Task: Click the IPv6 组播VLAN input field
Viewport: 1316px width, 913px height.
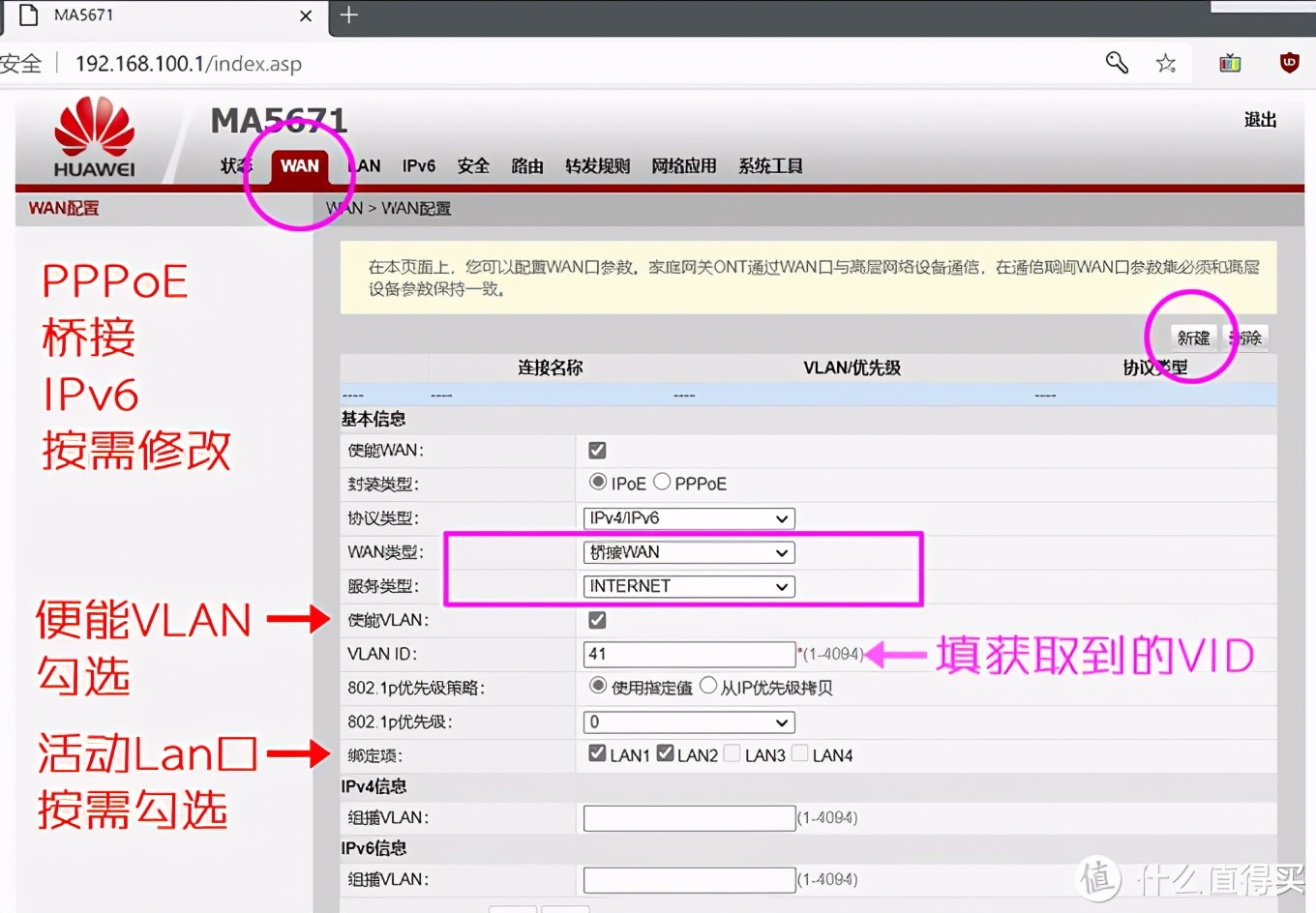Action: coord(689,880)
